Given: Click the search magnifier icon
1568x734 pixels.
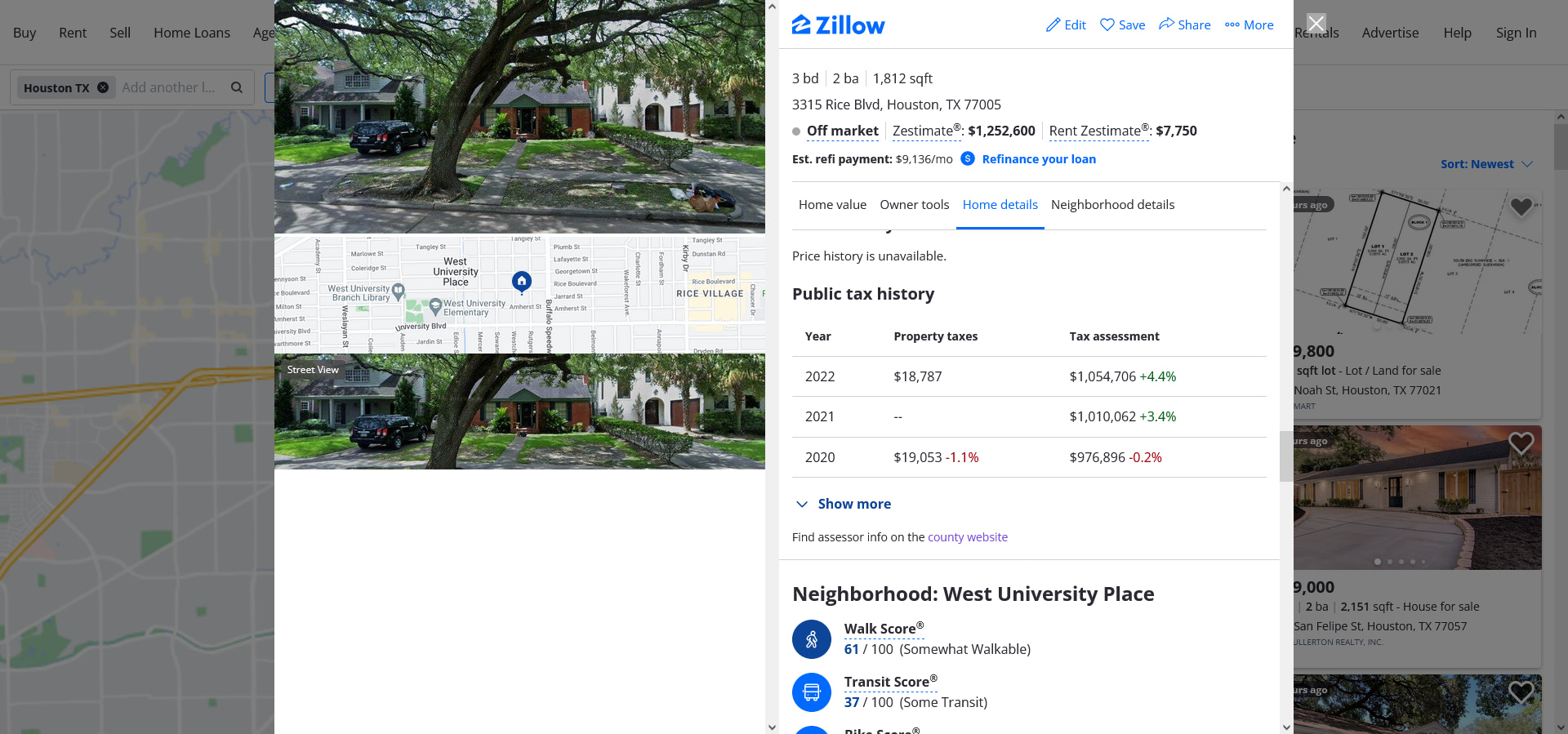Looking at the screenshot, I should point(237,87).
